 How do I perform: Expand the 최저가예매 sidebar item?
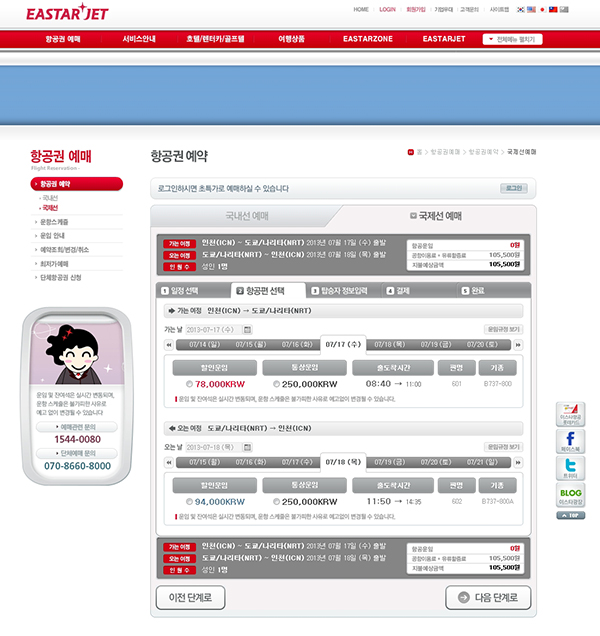click(54, 264)
